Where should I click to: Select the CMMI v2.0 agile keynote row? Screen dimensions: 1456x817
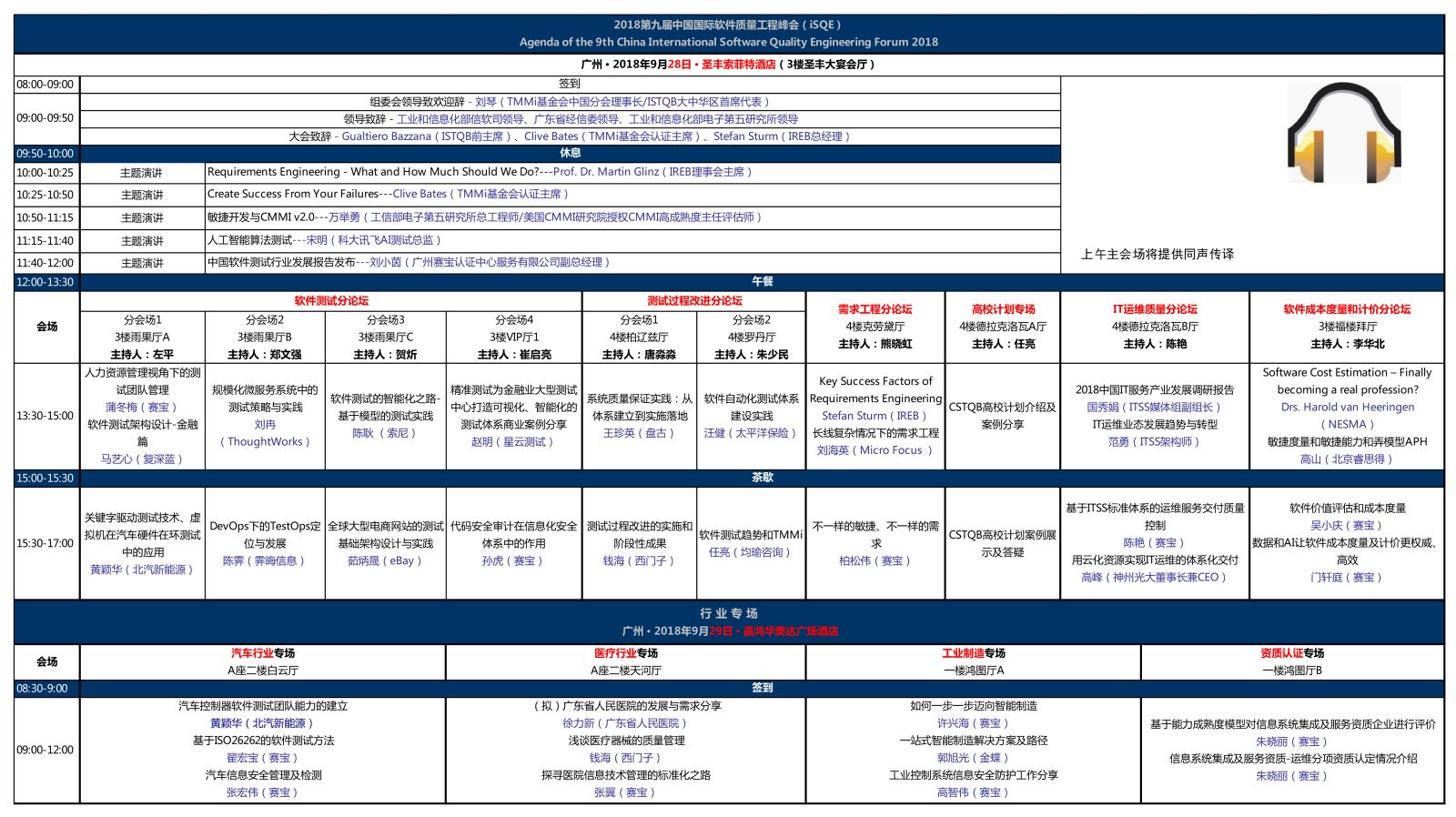tap(632, 217)
